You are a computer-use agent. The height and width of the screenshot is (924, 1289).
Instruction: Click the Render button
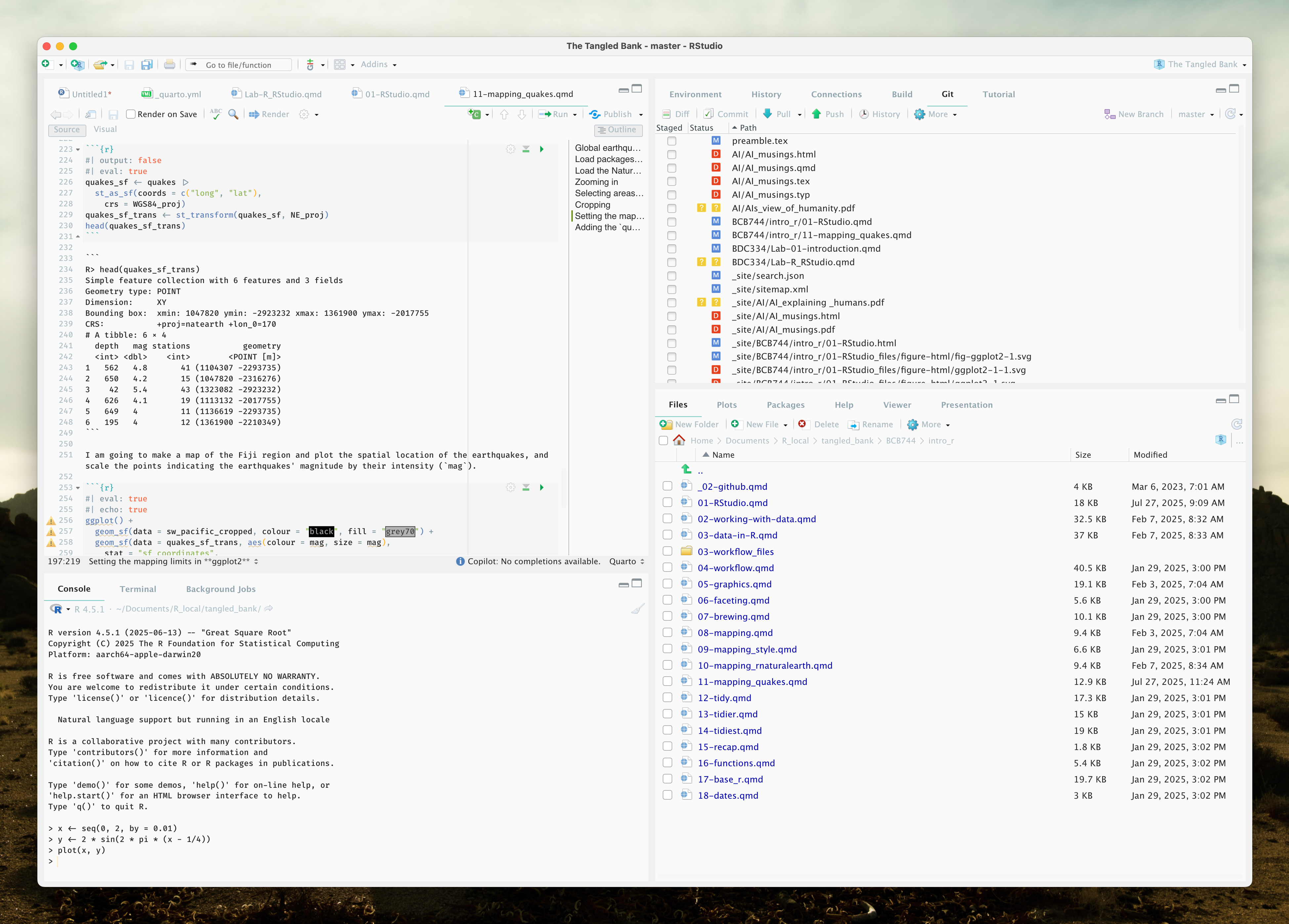[x=269, y=114]
